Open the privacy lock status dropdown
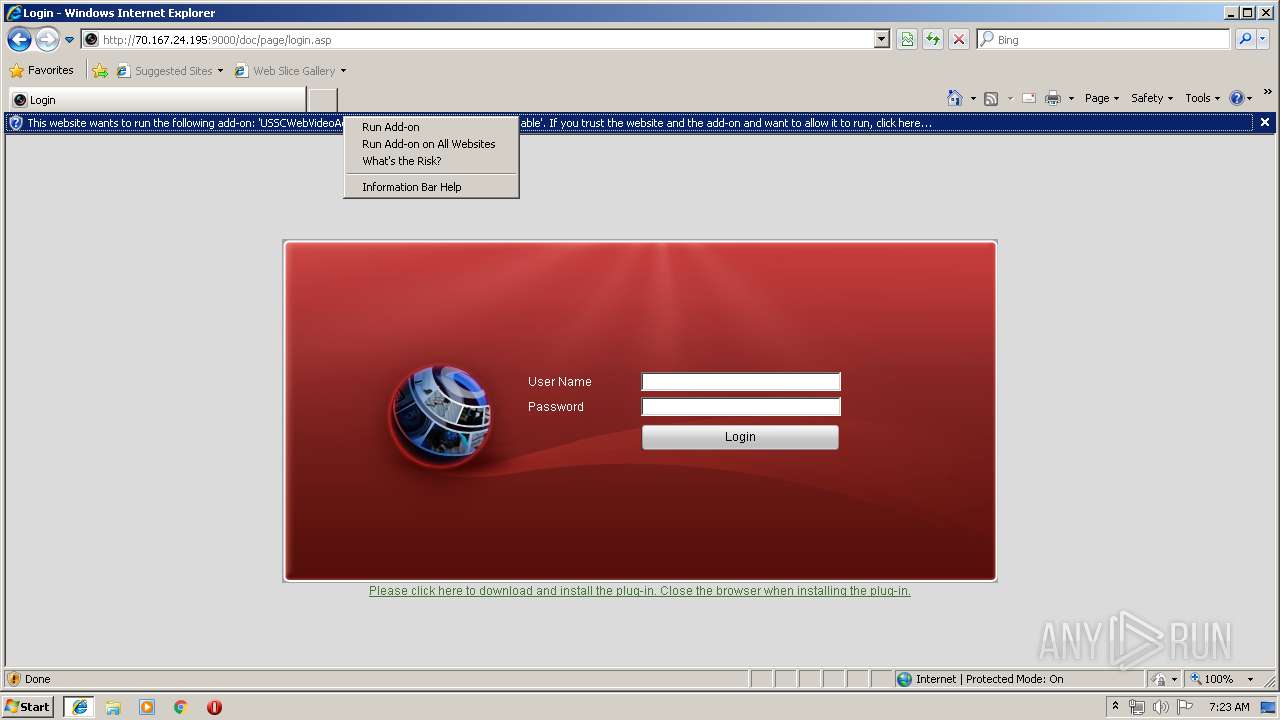The height and width of the screenshot is (720, 1280). point(1165,679)
